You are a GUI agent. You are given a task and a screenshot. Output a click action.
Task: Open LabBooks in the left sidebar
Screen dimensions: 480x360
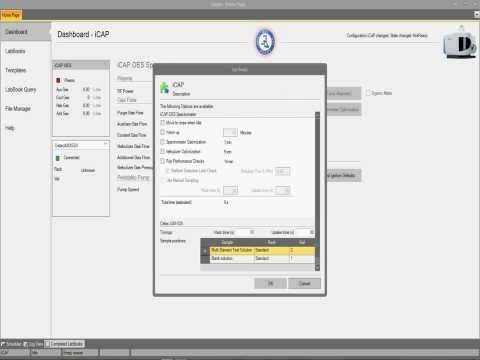tap(15, 51)
